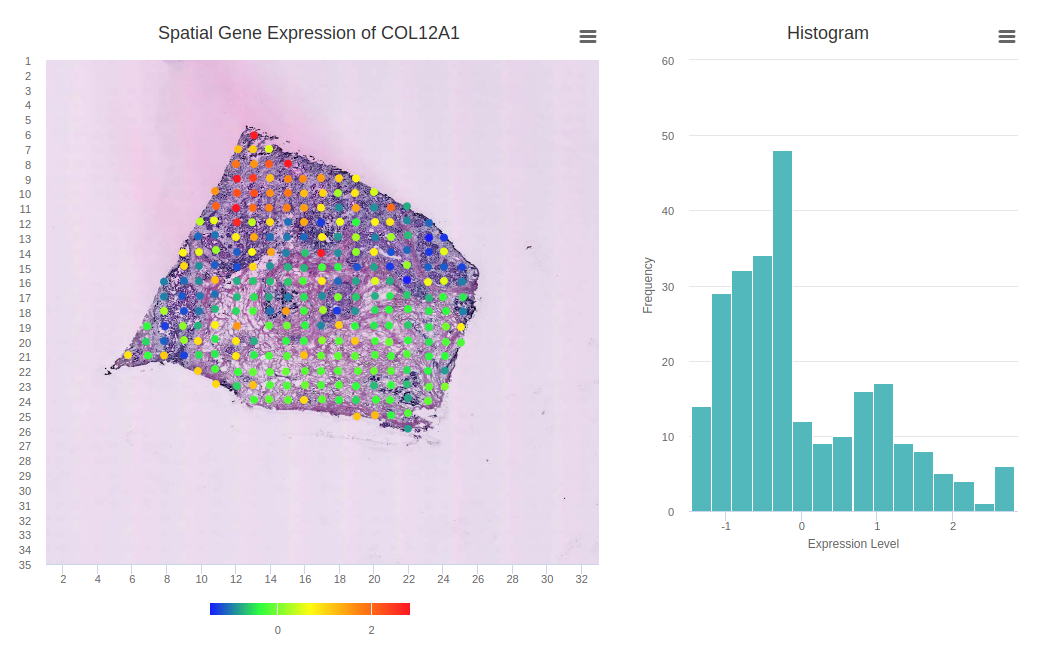Click the 'Histogram' chart title
The height and width of the screenshot is (656, 1050).
827,33
